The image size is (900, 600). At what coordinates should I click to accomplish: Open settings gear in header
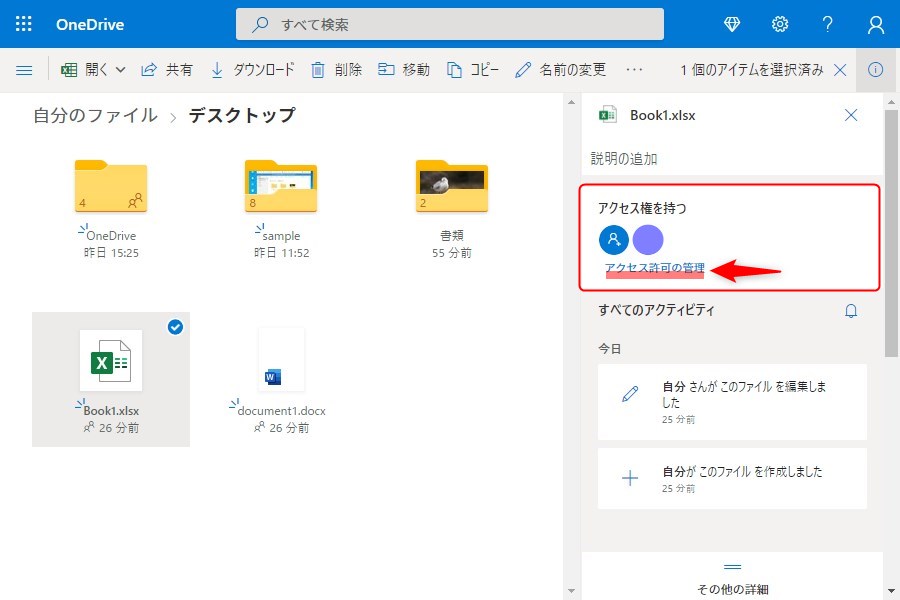click(x=780, y=24)
